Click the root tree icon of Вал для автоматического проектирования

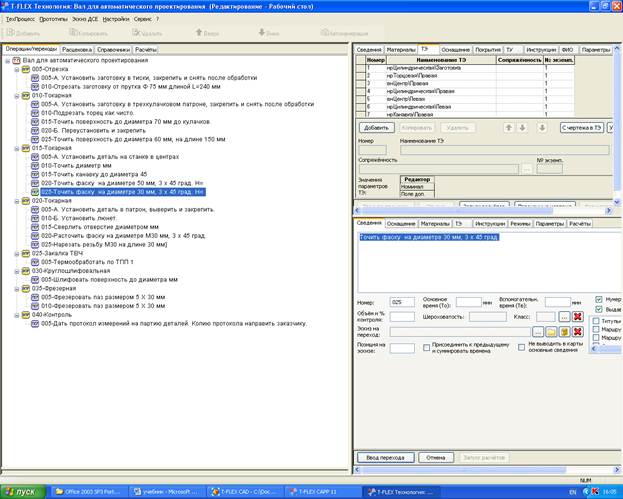tap(16, 61)
